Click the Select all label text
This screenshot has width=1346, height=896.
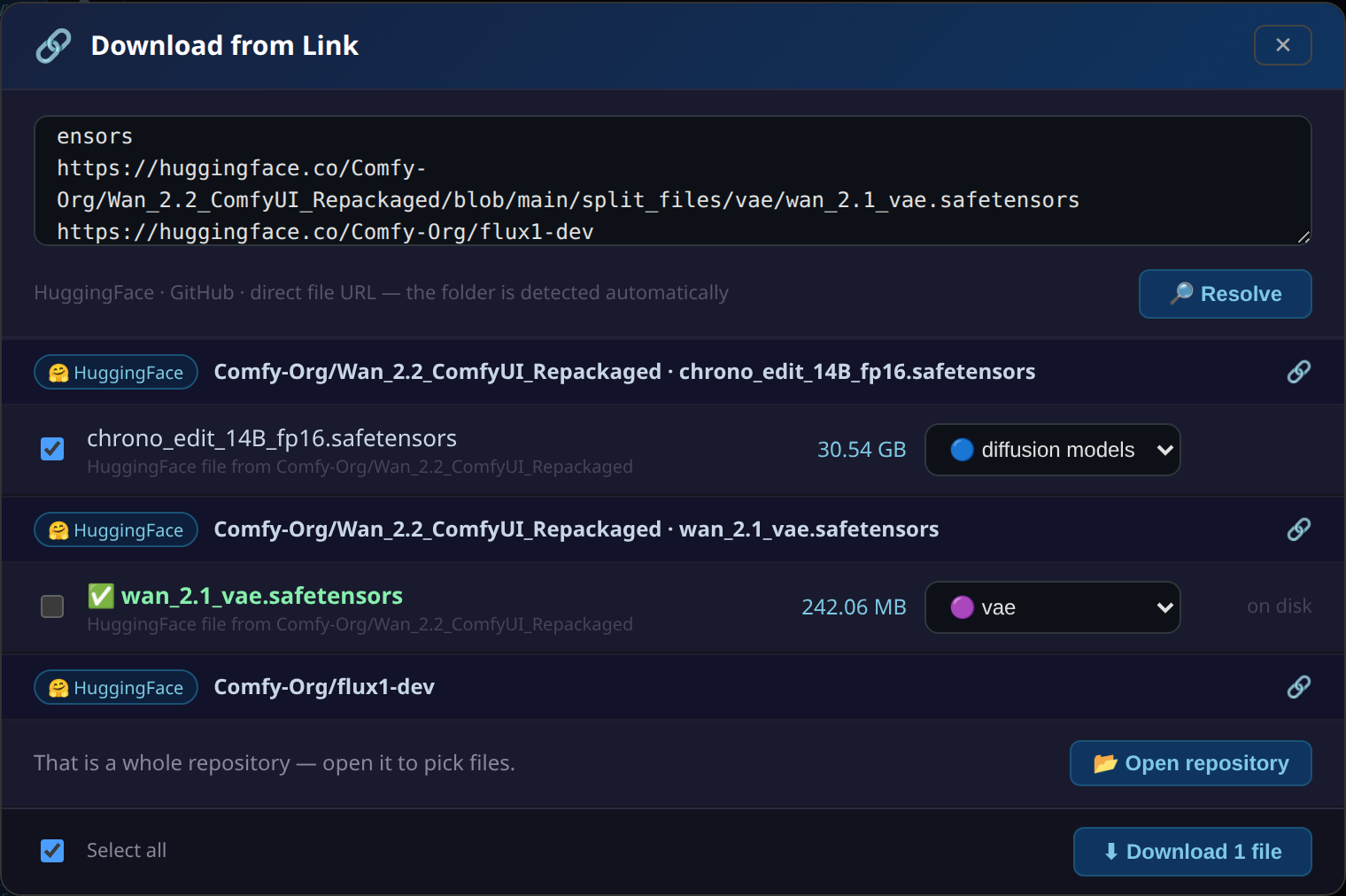(127, 851)
